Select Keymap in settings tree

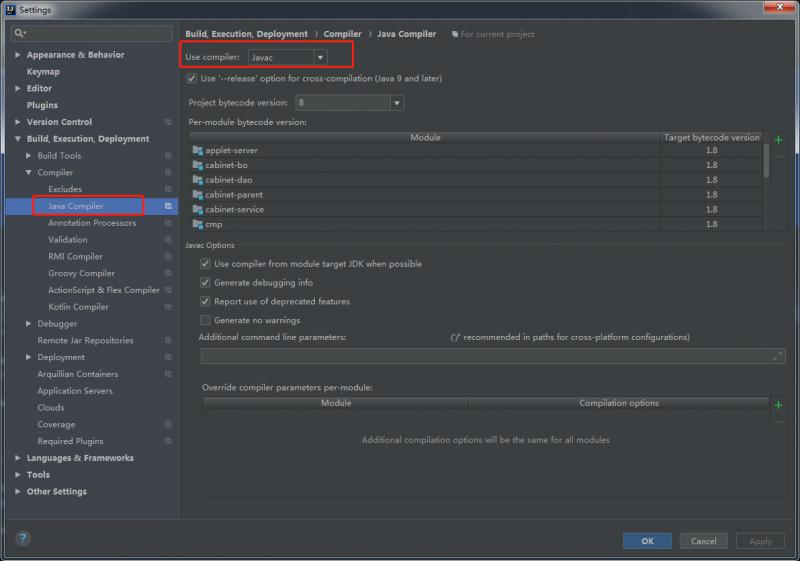43,71
